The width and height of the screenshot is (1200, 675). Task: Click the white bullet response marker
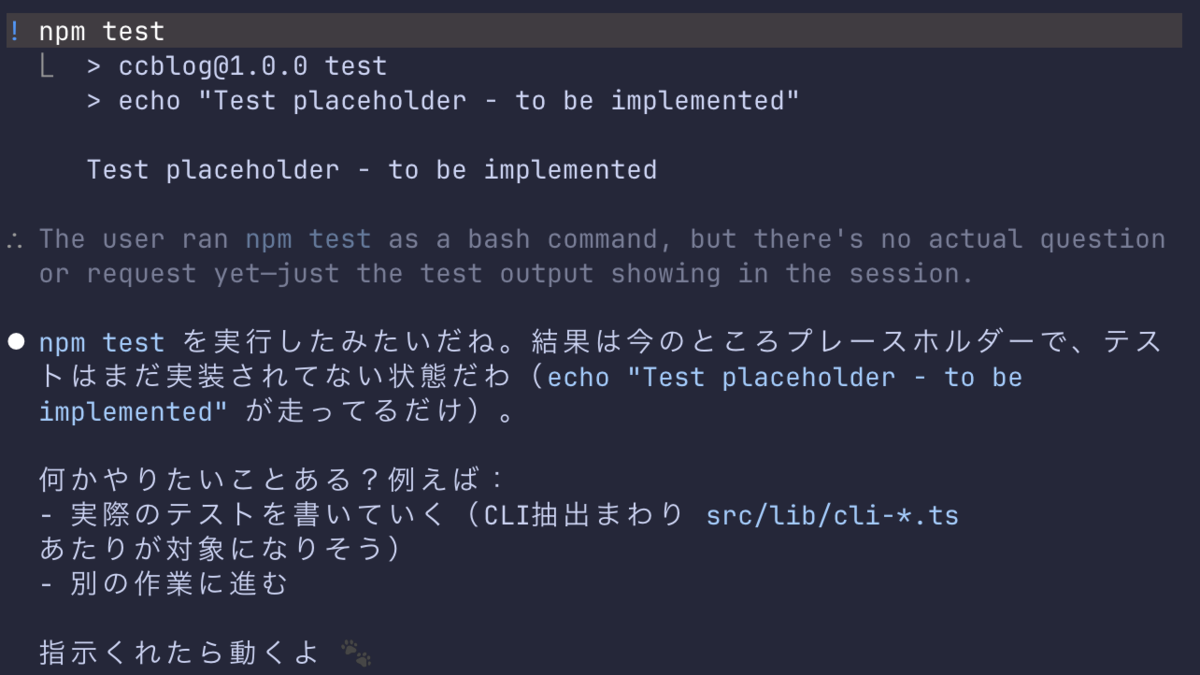coord(15,343)
